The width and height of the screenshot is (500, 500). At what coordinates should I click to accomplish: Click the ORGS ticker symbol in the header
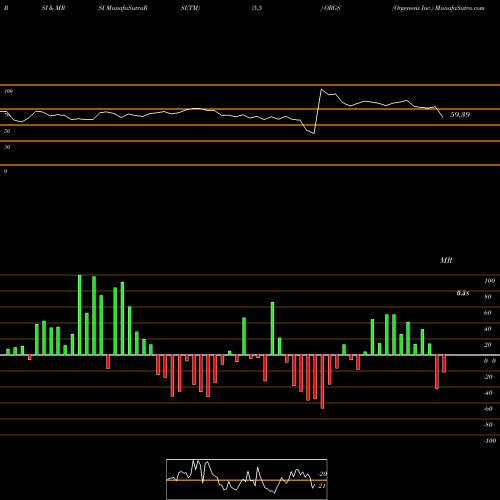point(332,8)
